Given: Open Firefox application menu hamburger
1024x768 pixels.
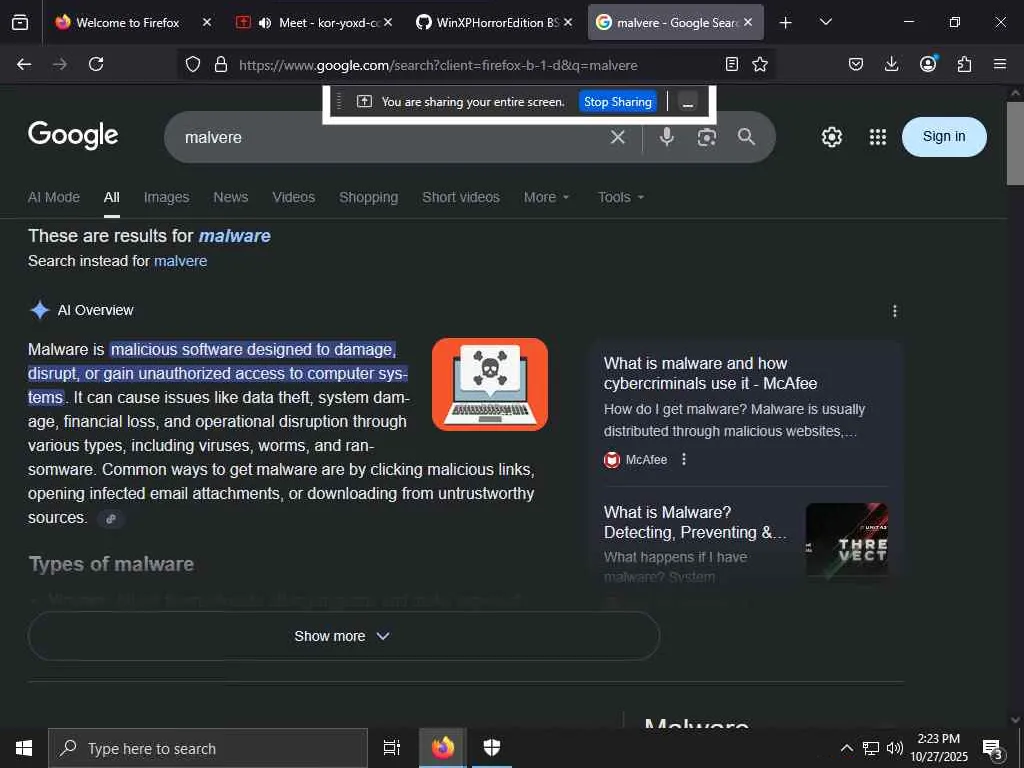Looking at the screenshot, I should 1000,64.
